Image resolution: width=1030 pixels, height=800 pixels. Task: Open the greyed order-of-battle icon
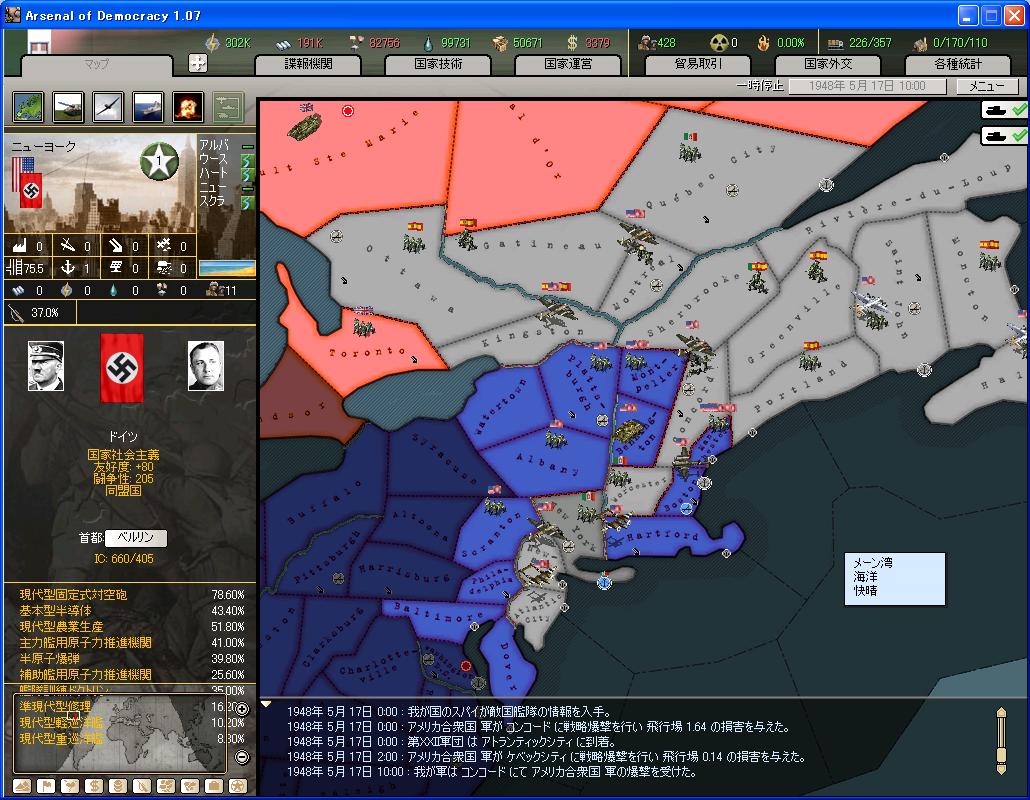[228, 106]
